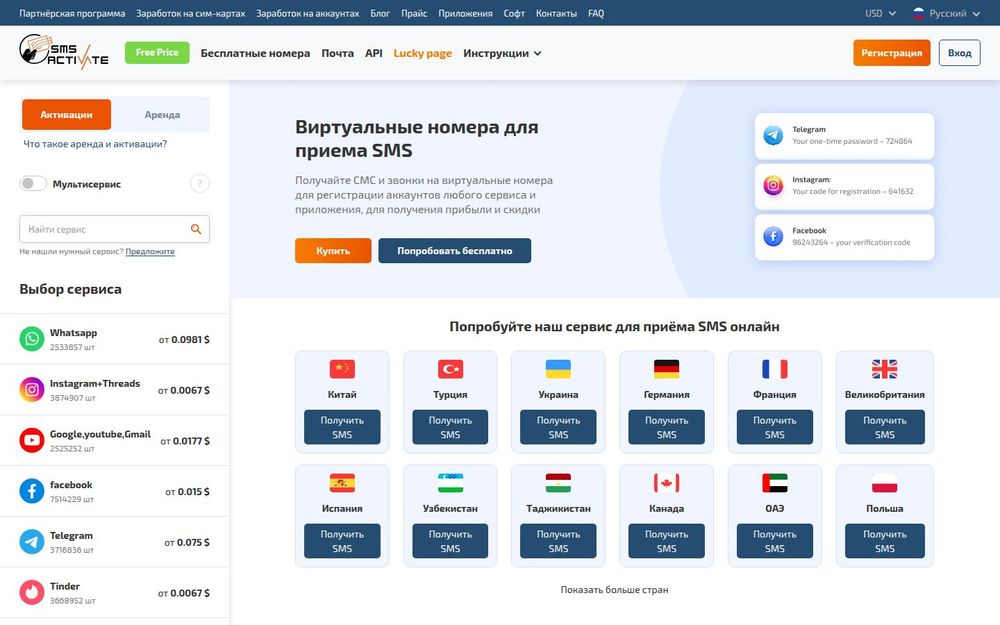Get SMS for Канада
The width and height of the screenshot is (1000, 625).
(666, 541)
